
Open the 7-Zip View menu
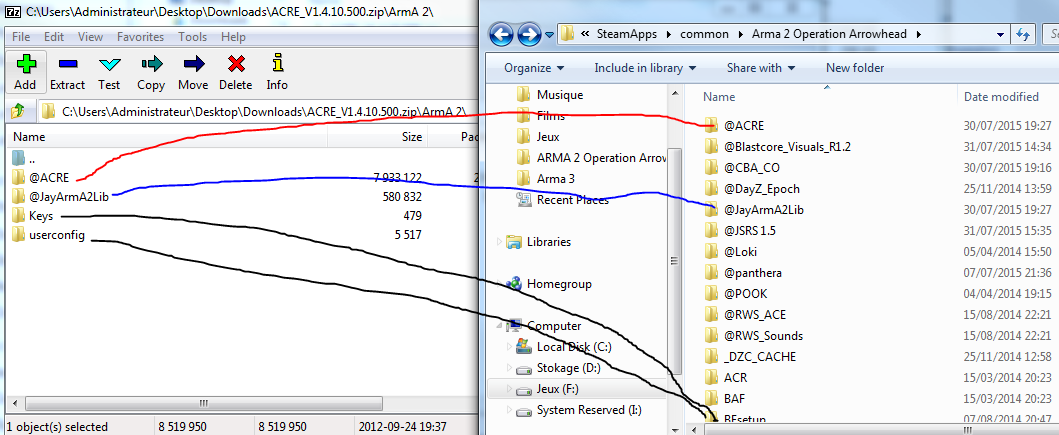click(x=91, y=37)
